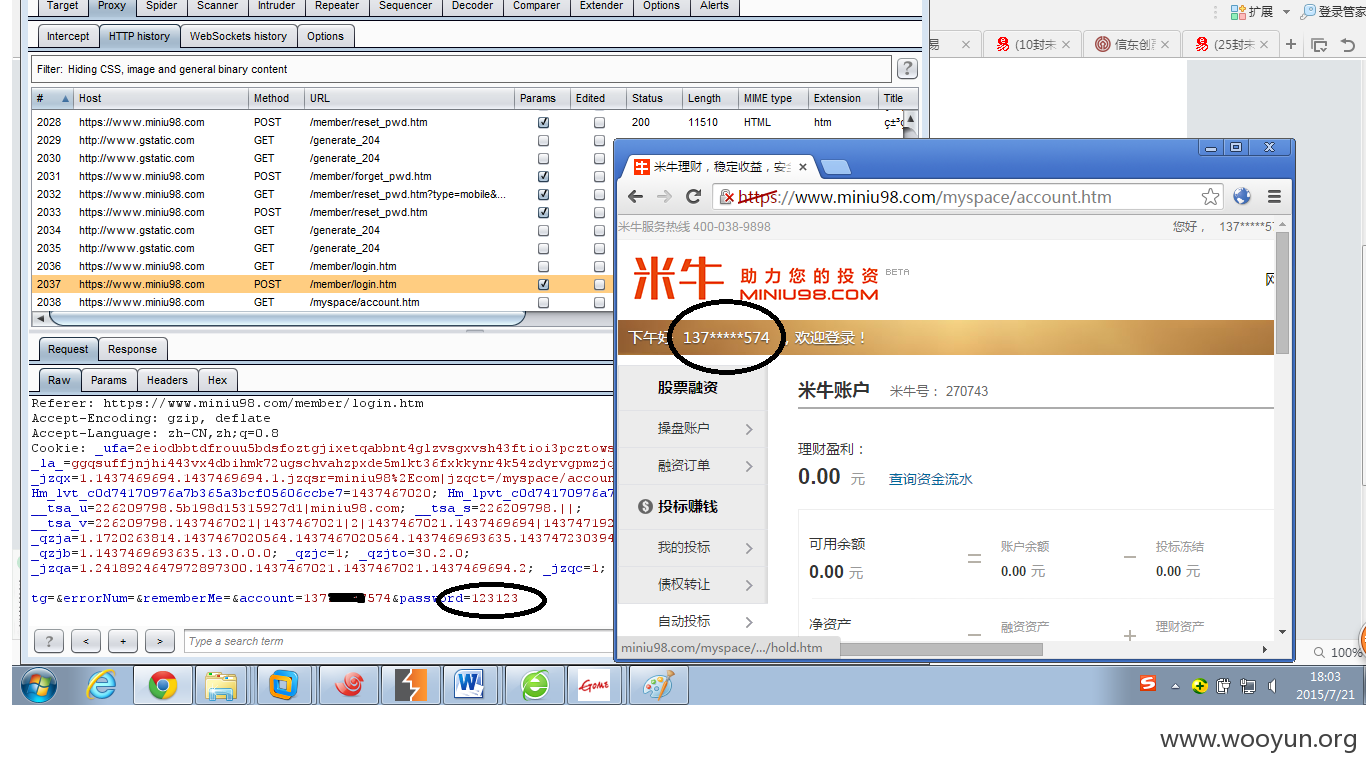Switch to the Response tab

(132, 349)
